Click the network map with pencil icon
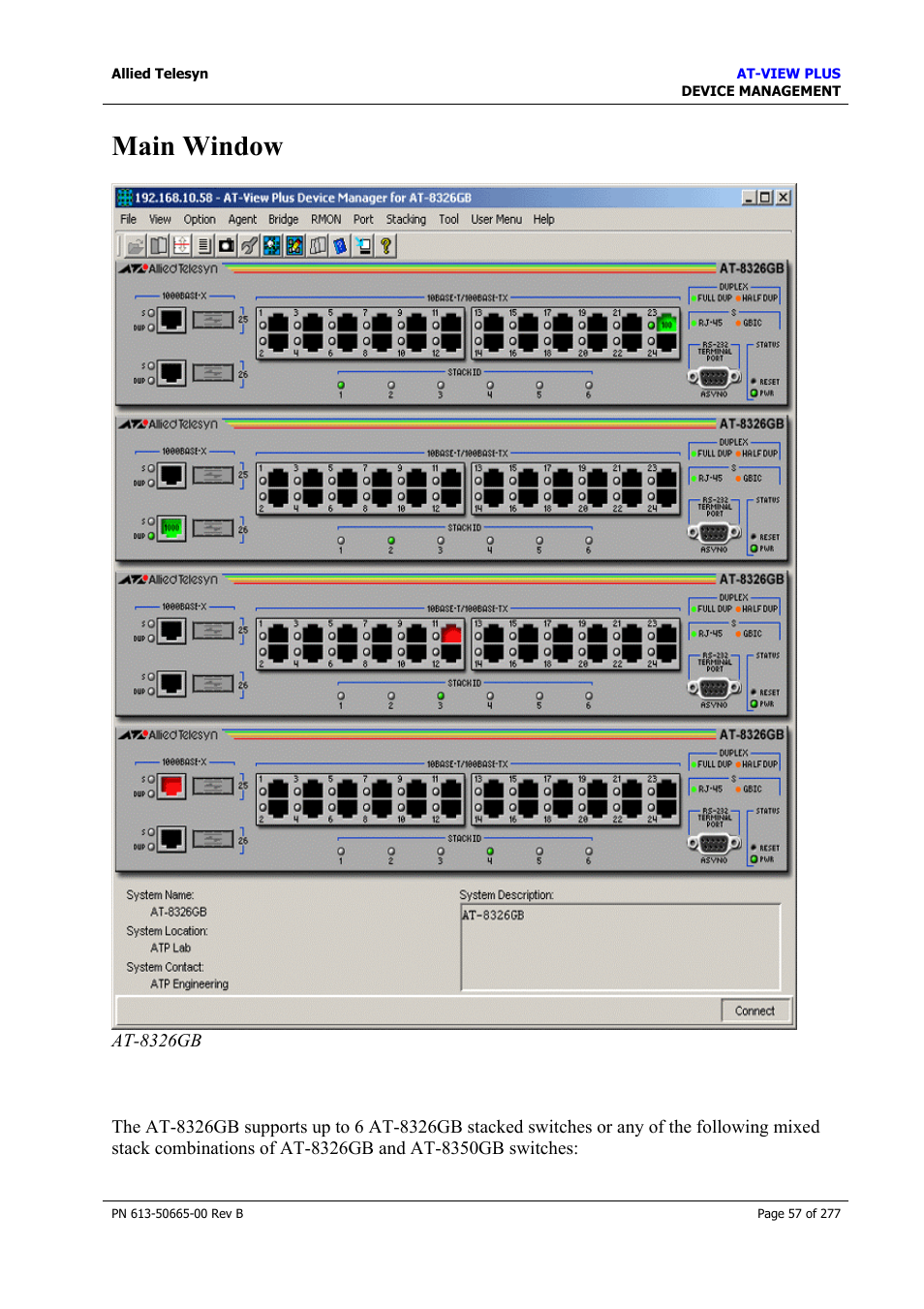This screenshot has height=1309, width=924. pos(294,246)
